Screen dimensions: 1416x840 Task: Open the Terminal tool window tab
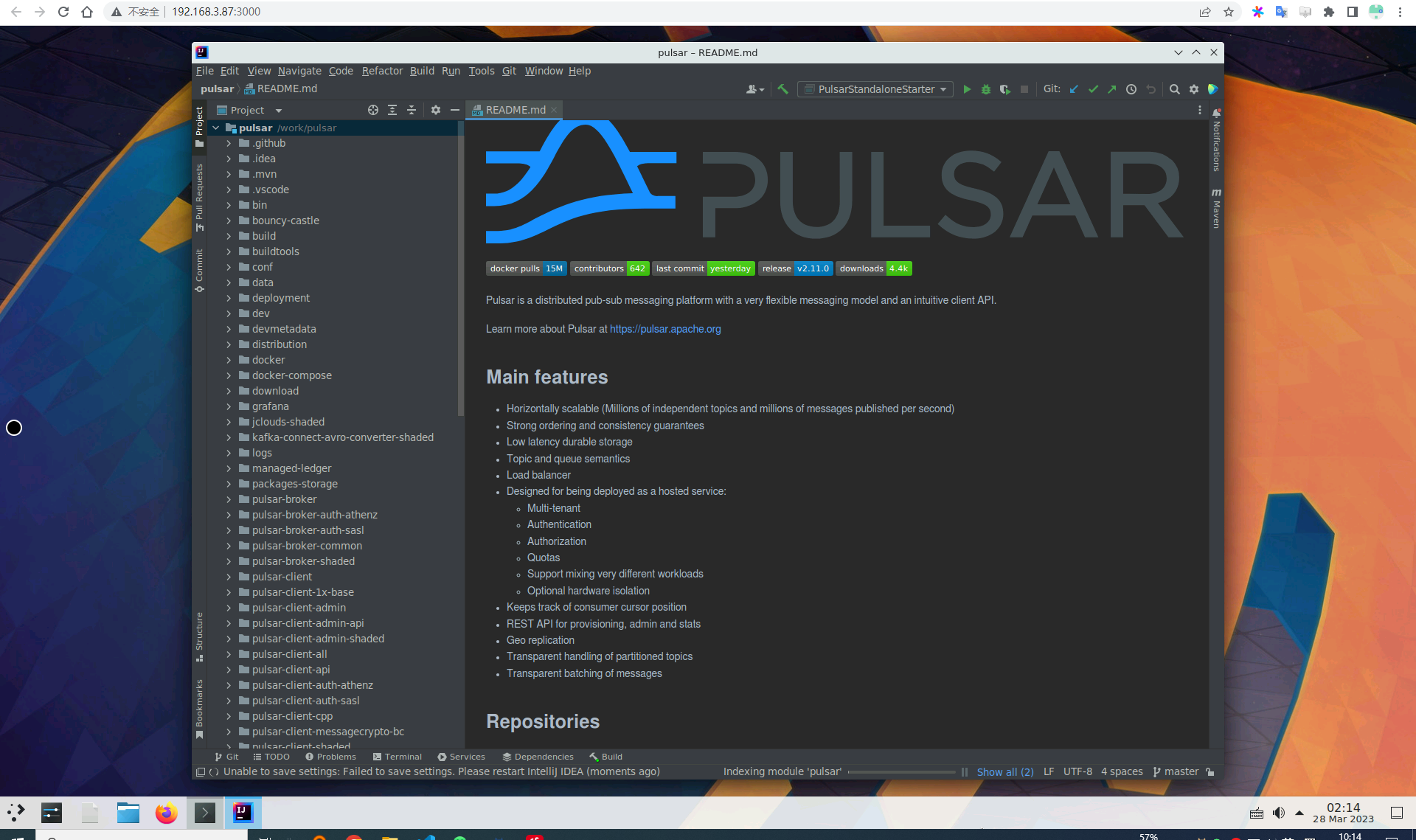coord(398,757)
